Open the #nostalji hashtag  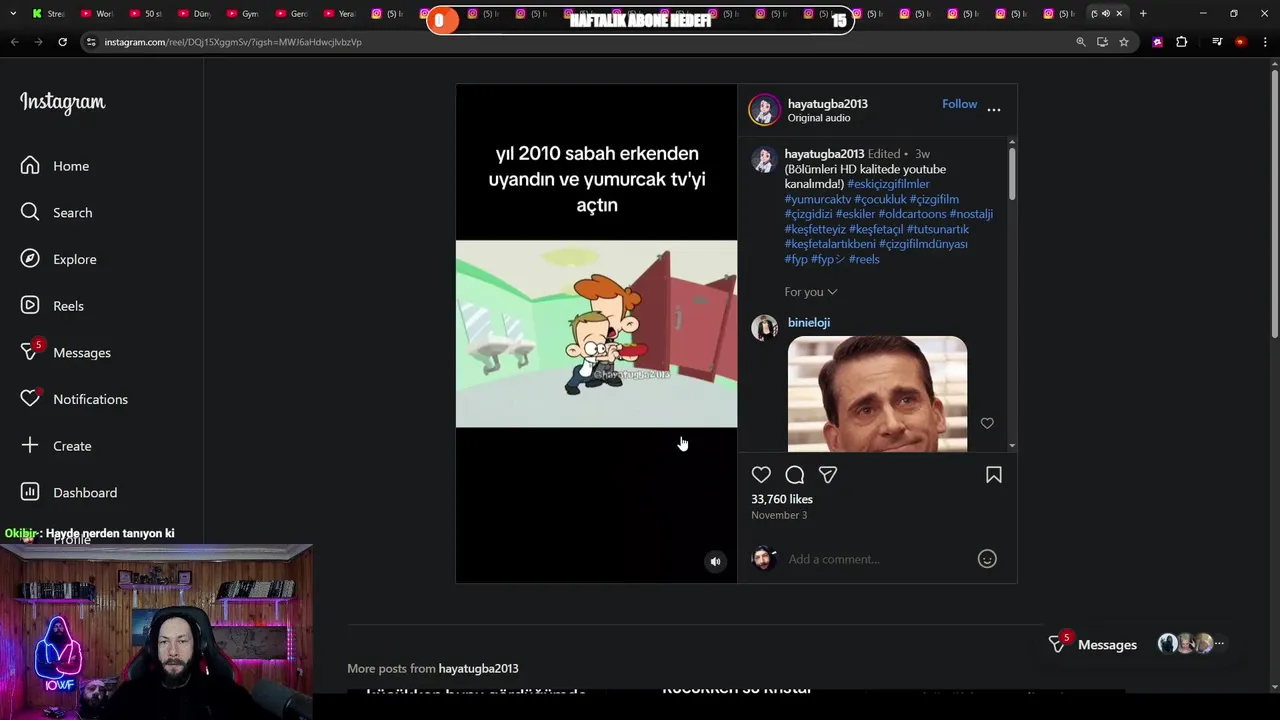(x=971, y=214)
